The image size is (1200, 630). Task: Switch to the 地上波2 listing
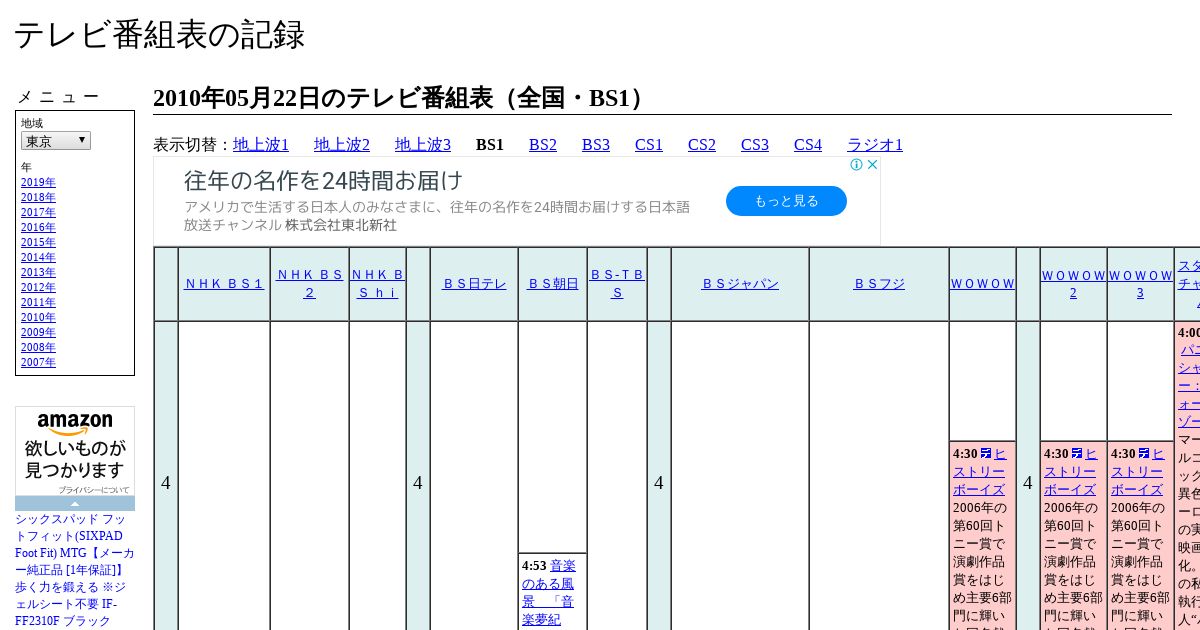pyautogui.click(x=342, y=145)
